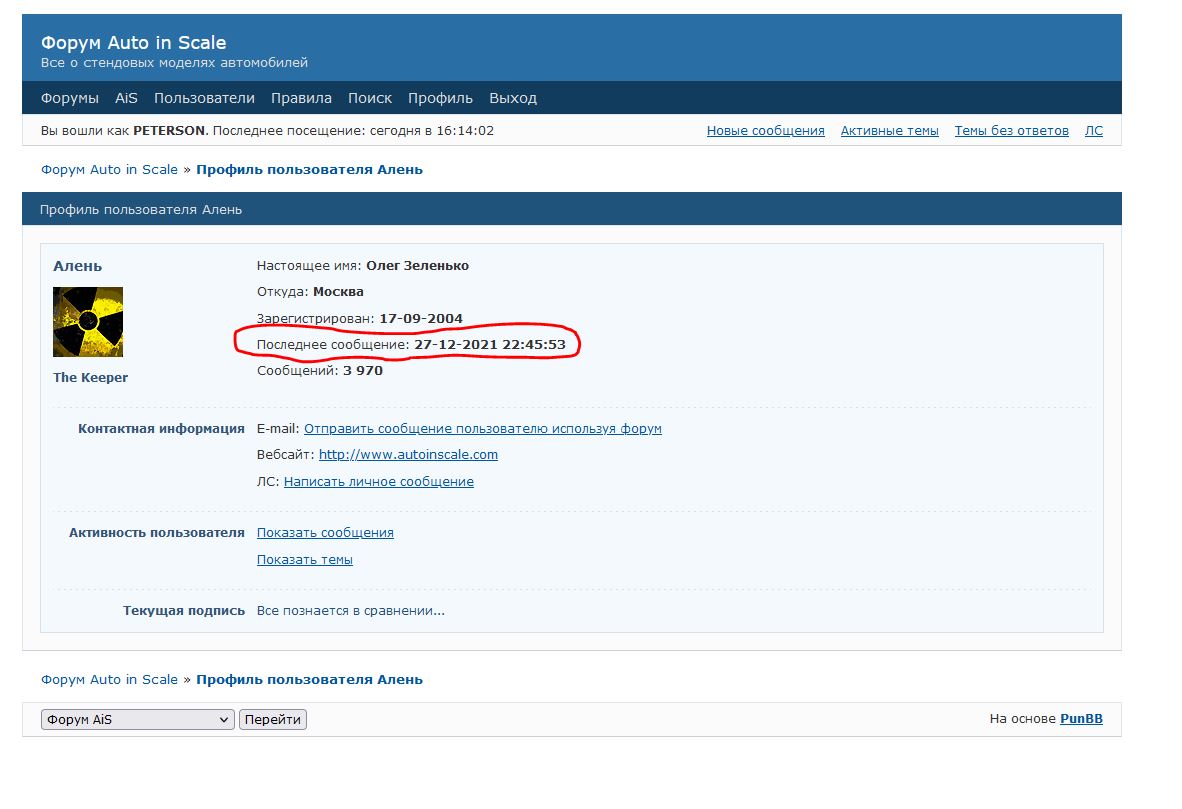Click the username Алень heading
Screen dimensions: 1182x809
tap(78, 266)
